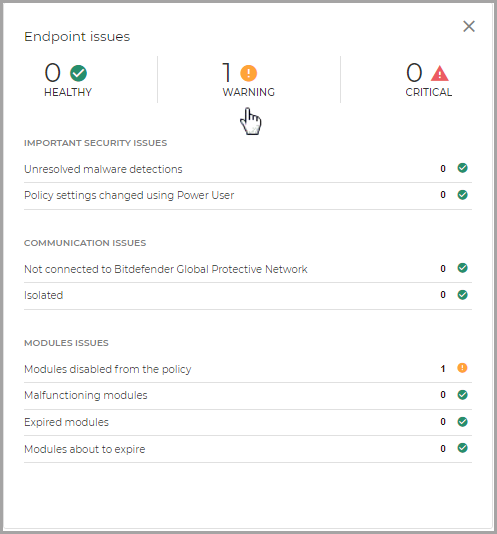Screen dimensions: 497x534
Task: Click count value for Expired modules
Action: (443, 422)
